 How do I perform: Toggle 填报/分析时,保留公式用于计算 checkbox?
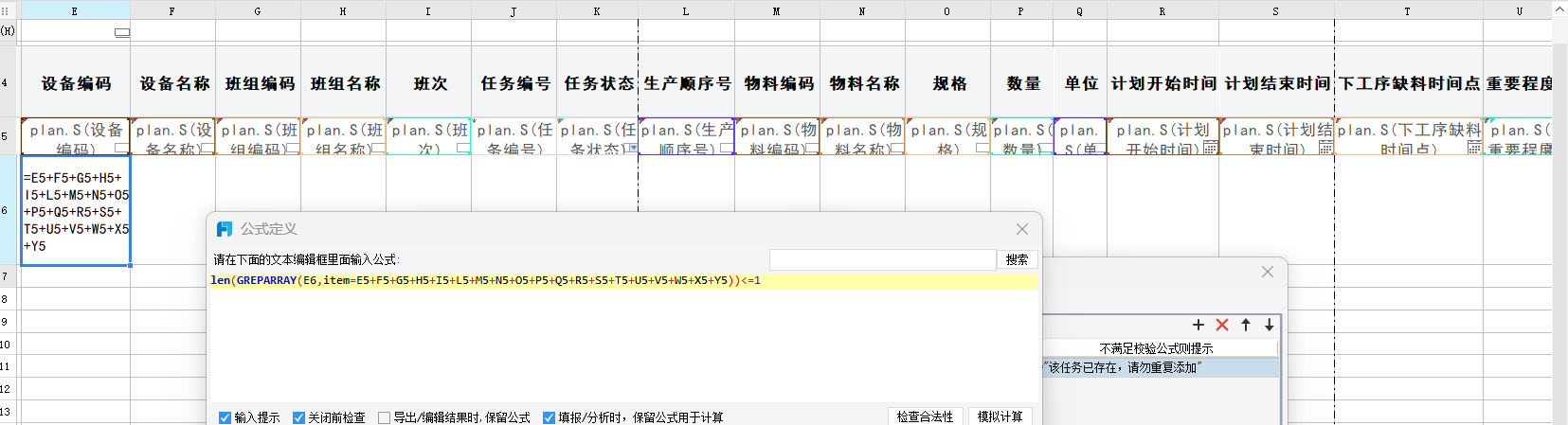click(x=549, y=417)
